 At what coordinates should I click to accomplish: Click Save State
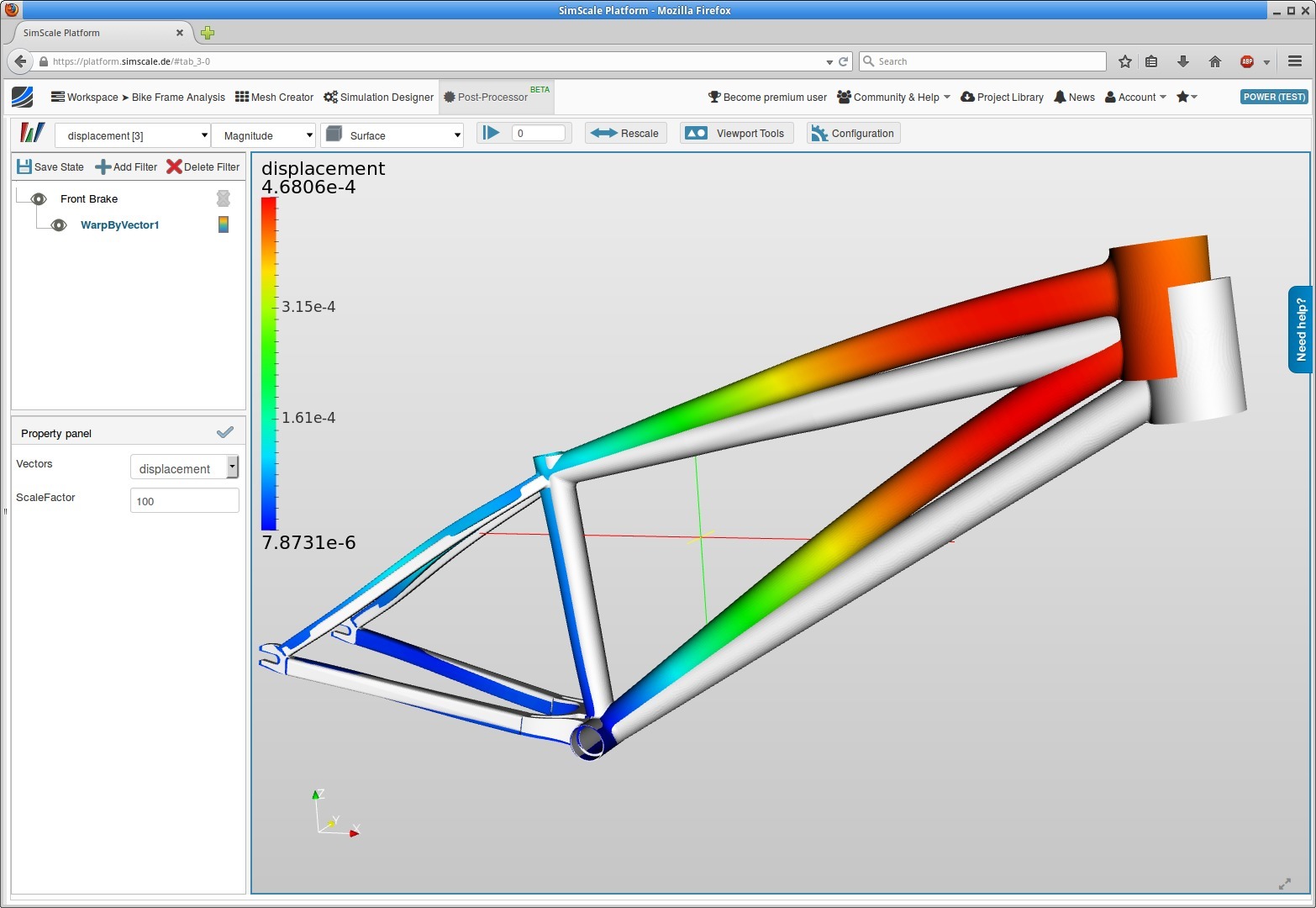point(50,166)
